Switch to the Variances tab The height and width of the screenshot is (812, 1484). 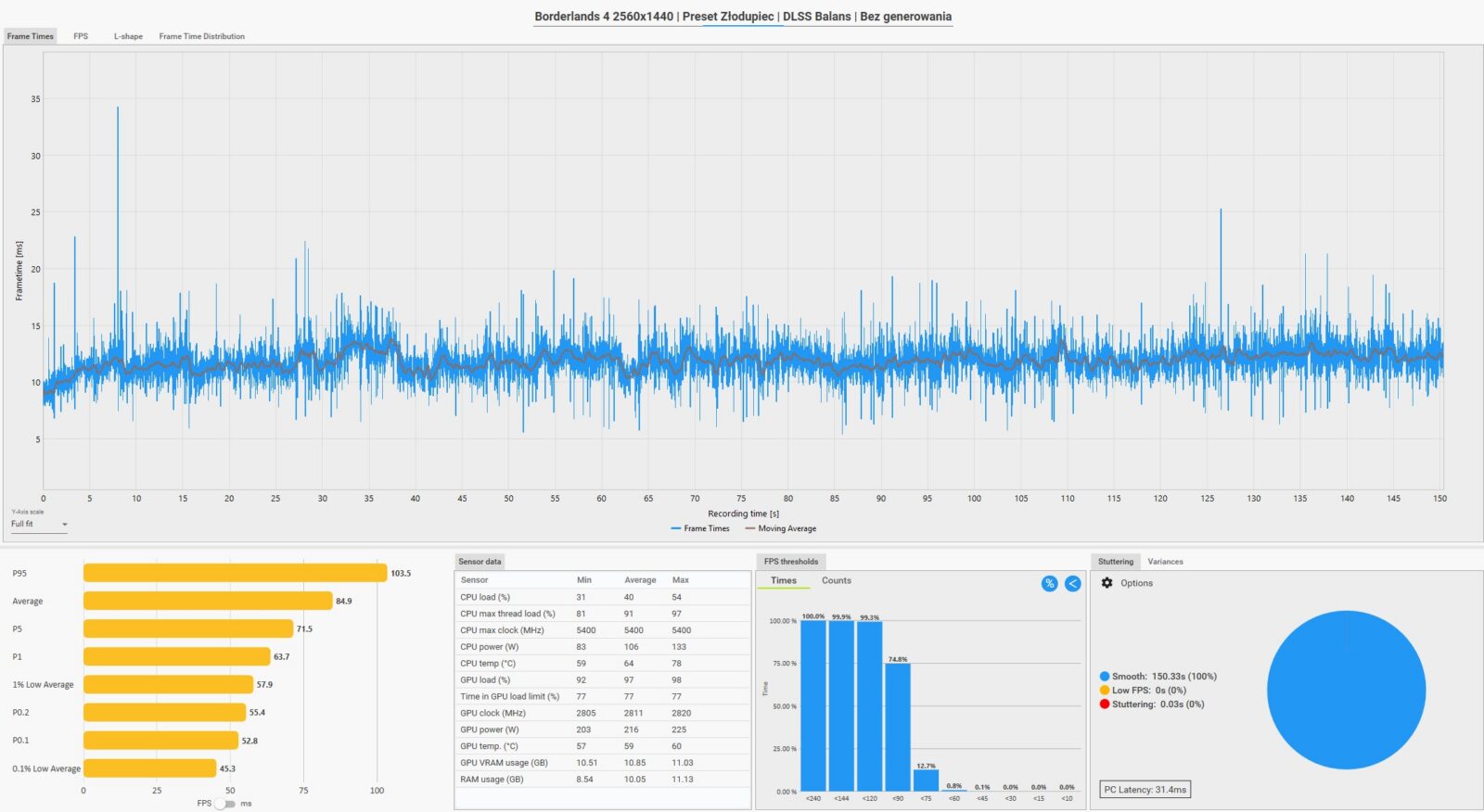click(x=1165, y=562)
